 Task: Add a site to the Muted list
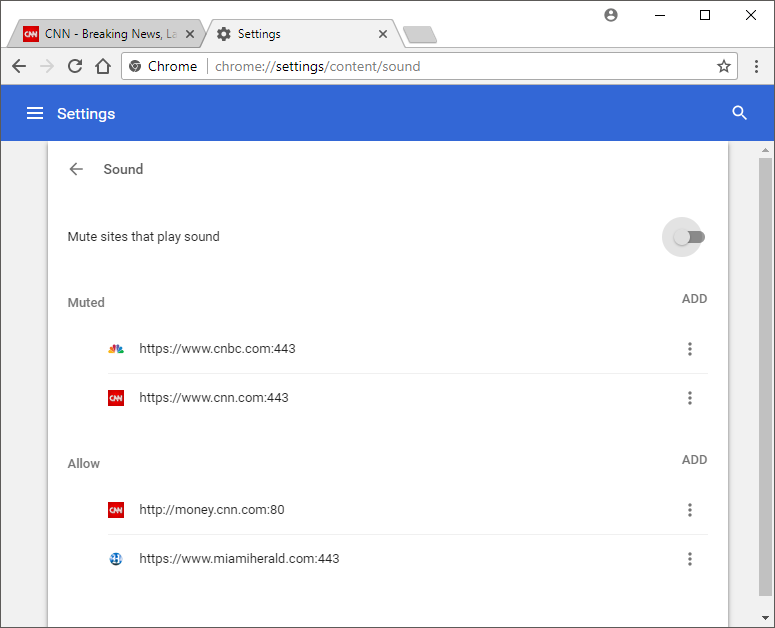point(694,299)
